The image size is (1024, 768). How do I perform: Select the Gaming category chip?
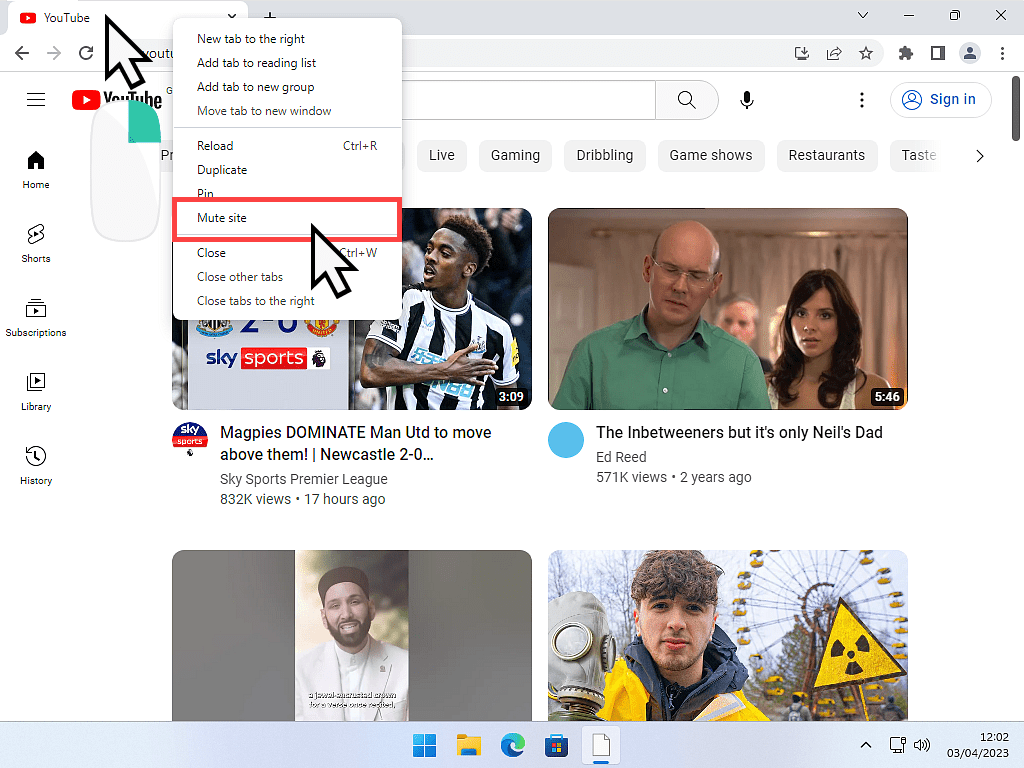(x=515, y=155)
